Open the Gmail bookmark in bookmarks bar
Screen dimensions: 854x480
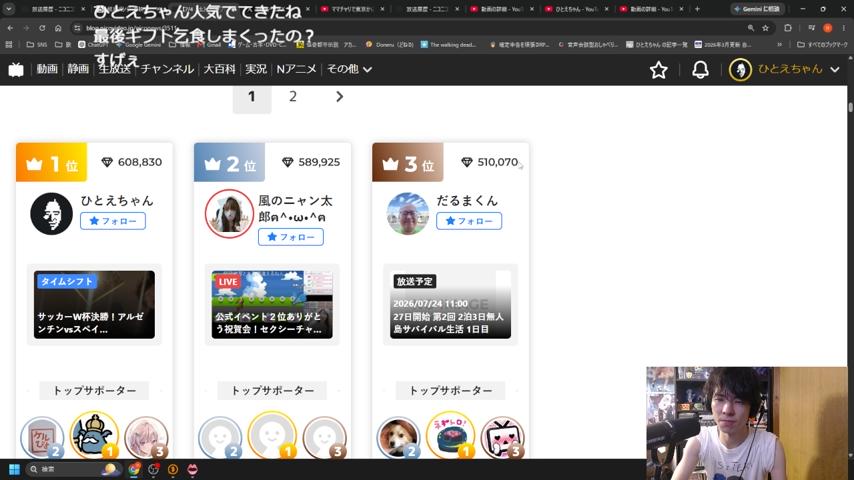click(210, 45)
